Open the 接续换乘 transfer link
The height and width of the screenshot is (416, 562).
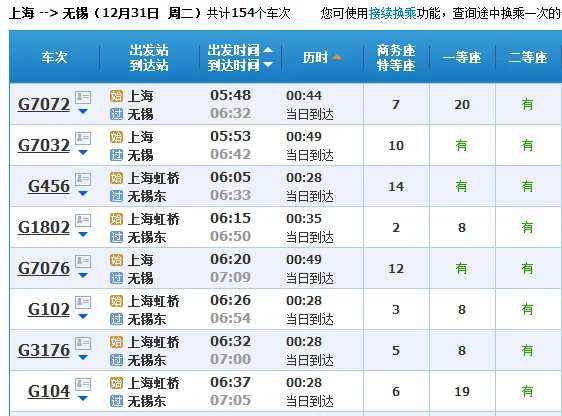coord(393,13)
